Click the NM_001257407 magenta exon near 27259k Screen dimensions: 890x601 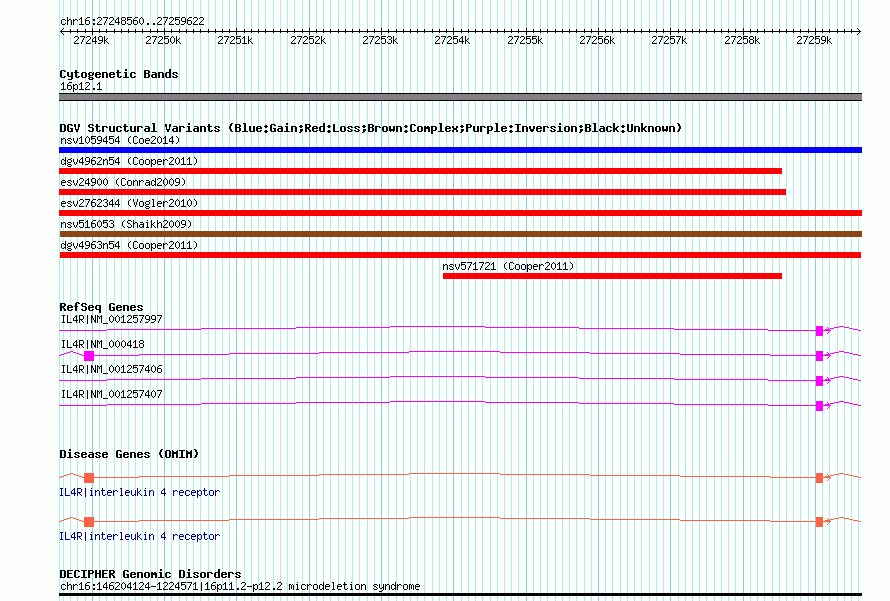coord(819,406)
